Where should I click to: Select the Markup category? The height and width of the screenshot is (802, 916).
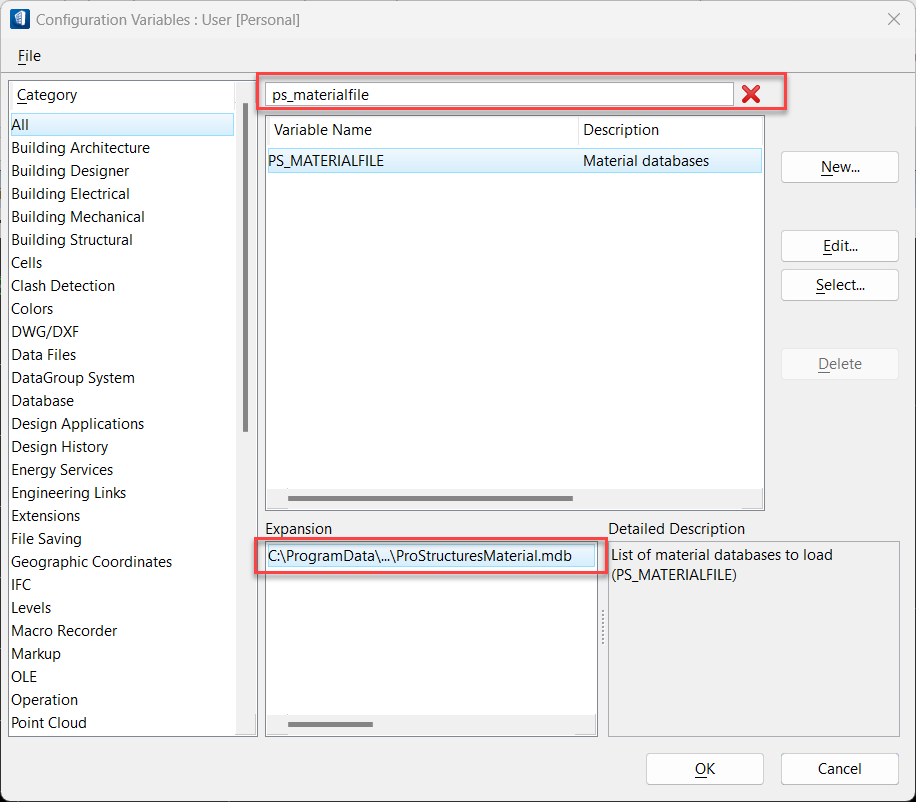(36, 654)
